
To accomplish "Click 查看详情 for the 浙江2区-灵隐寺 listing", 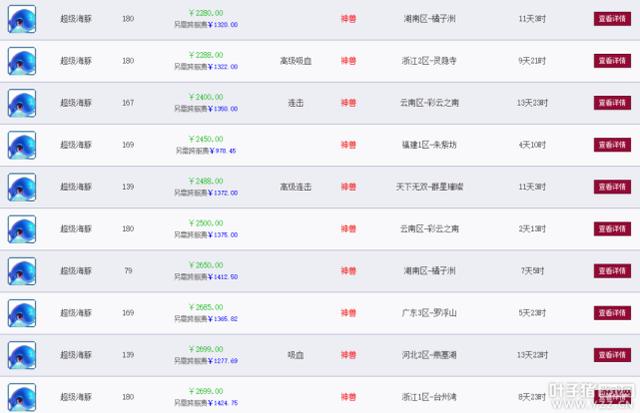I will (612, 61).
